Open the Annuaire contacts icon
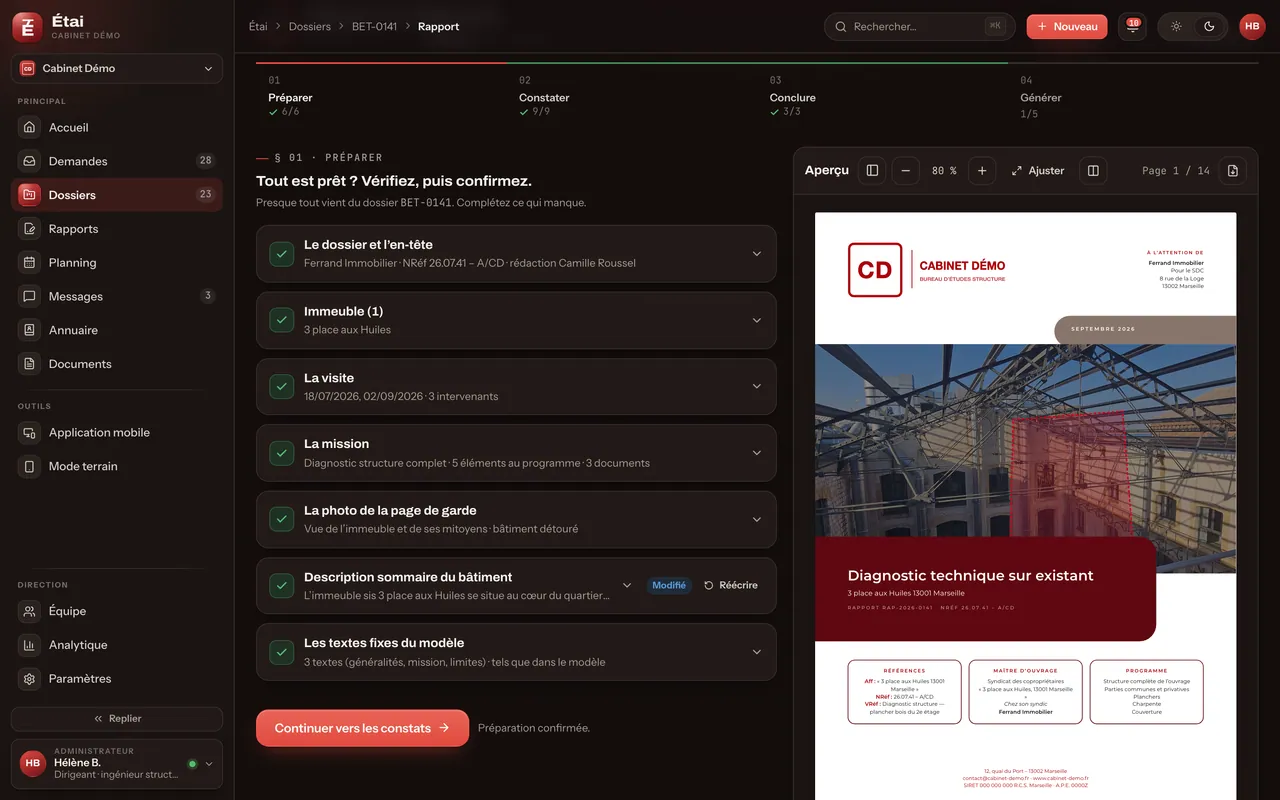The height and width of the screenshot is (800, 1280). [x=30, y=330]
